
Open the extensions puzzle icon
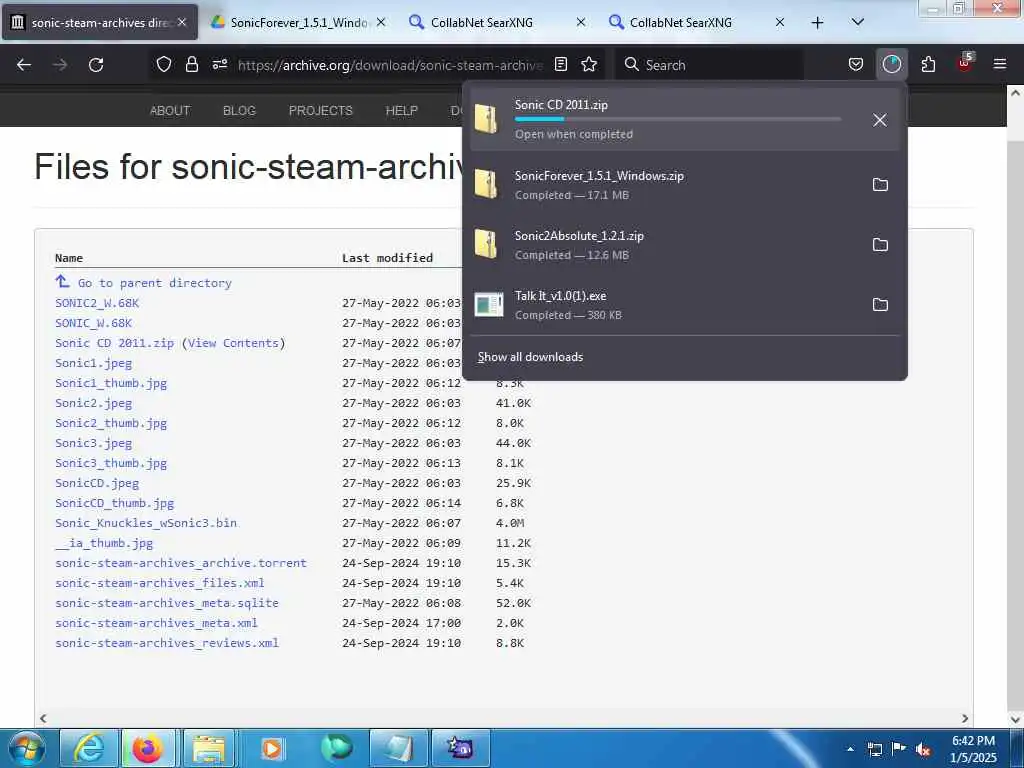coord(928,64)
